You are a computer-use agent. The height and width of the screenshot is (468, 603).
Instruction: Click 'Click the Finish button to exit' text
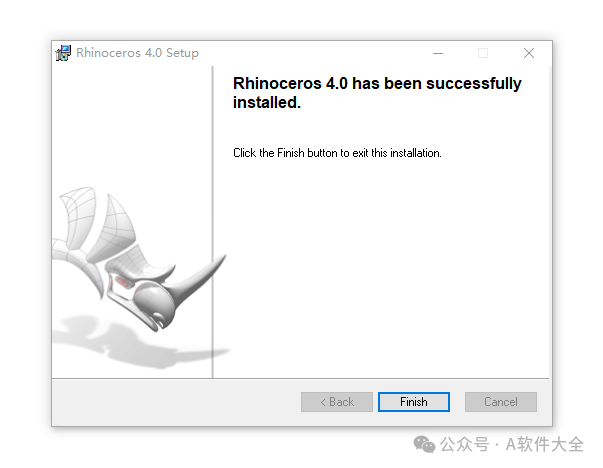point(337,153)
